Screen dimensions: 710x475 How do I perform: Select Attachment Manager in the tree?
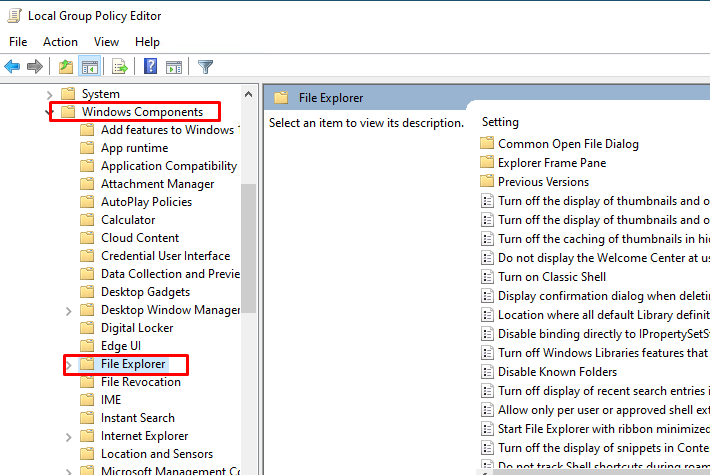click(158, 184)
